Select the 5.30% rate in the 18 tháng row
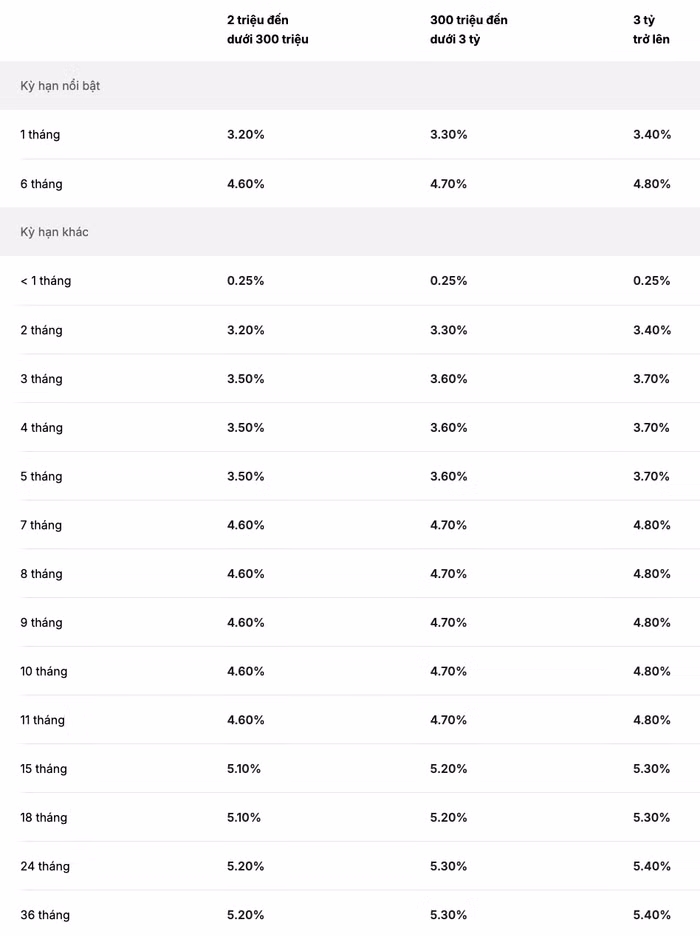Viewport: 700px width, 936px height. coord(651,818)
